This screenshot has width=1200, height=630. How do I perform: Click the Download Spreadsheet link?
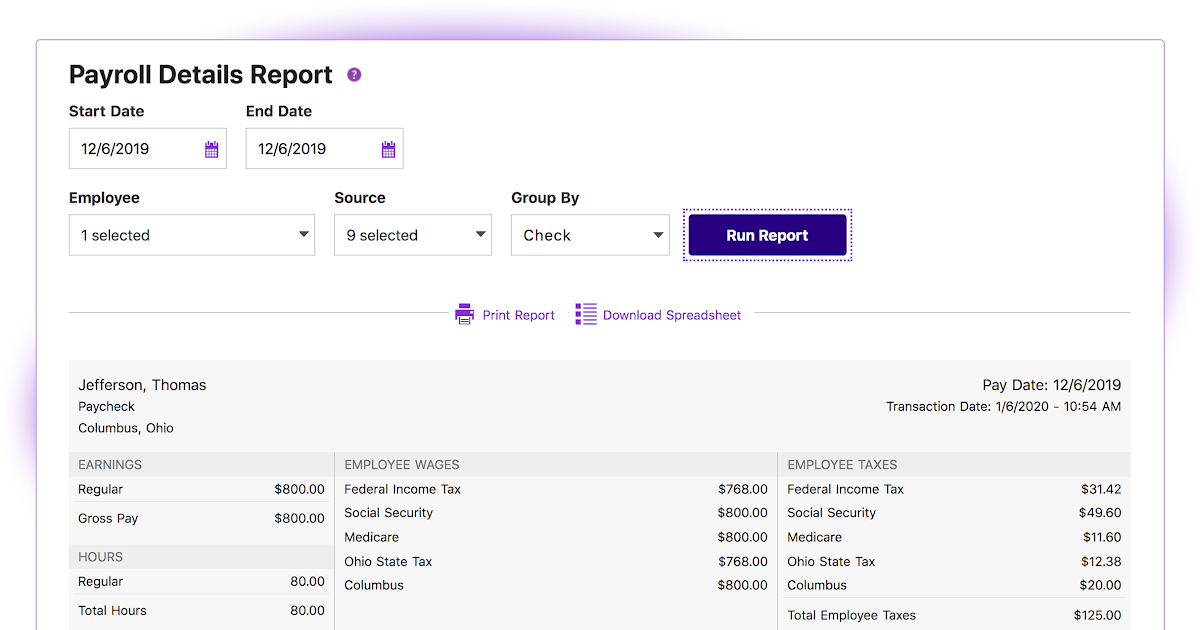tap(672, 315)
